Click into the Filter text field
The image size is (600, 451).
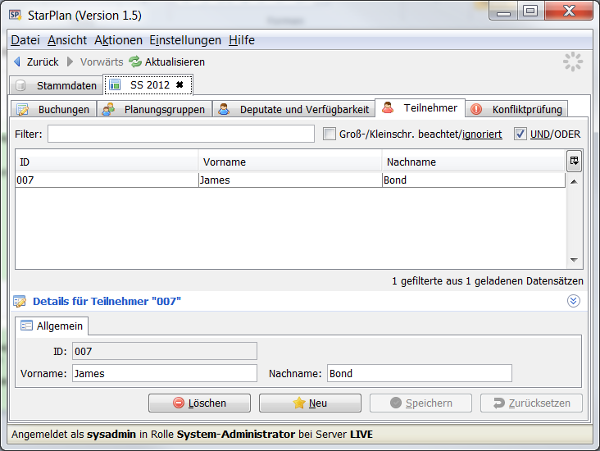point(181,134)
